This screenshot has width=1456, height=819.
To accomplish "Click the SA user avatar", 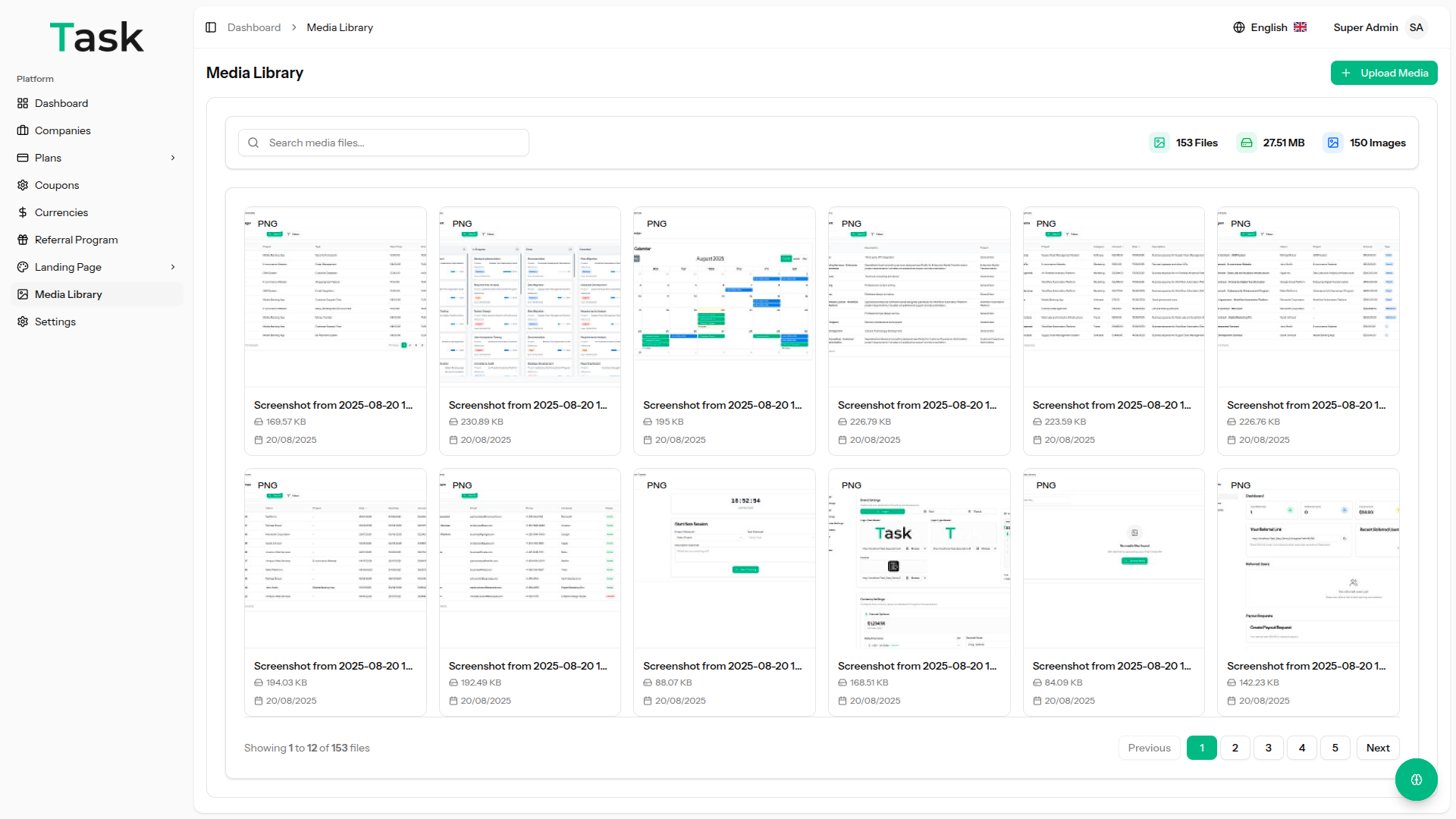I will [1416, 27].
